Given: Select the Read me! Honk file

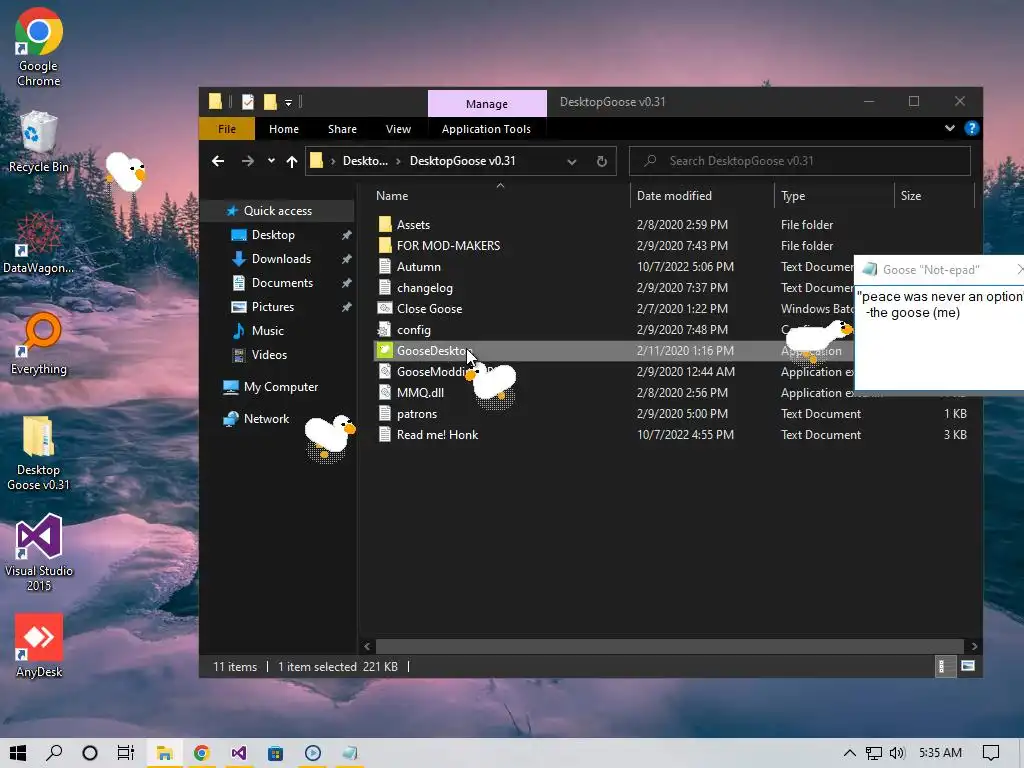Looking at the screenshot, I should [x=438, y=435].
